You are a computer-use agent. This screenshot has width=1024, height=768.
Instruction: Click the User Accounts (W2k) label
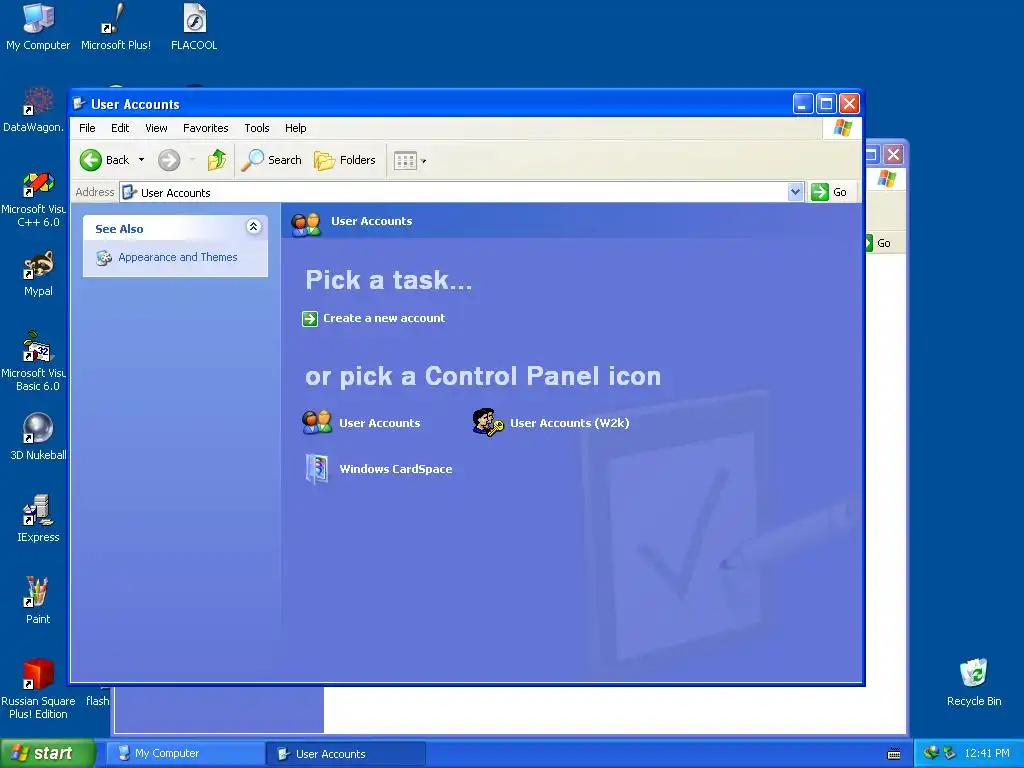(x=569, y=423)
